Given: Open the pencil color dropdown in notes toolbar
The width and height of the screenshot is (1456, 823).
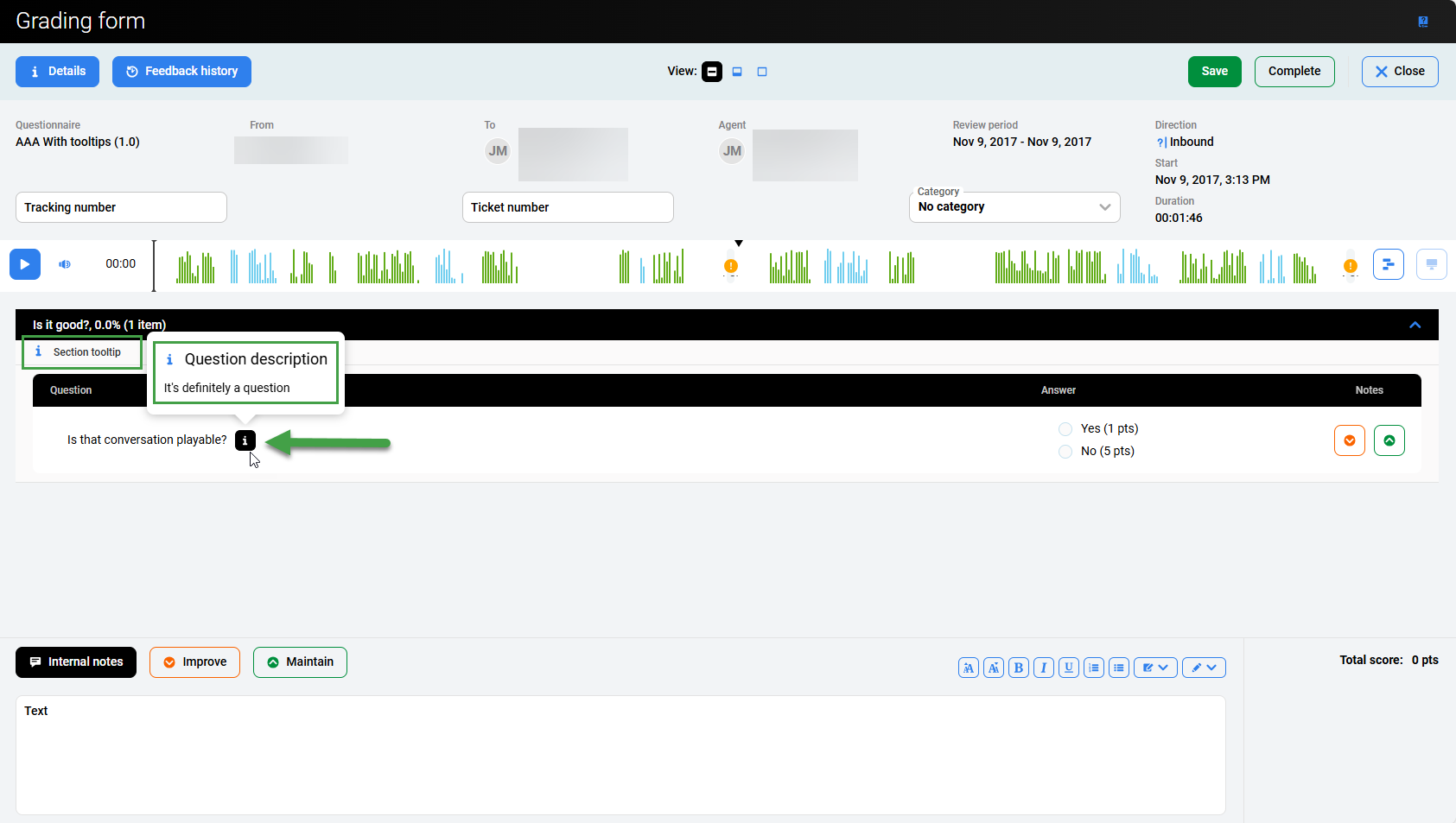Looking at the screenshot, I should pos(1204,668).
